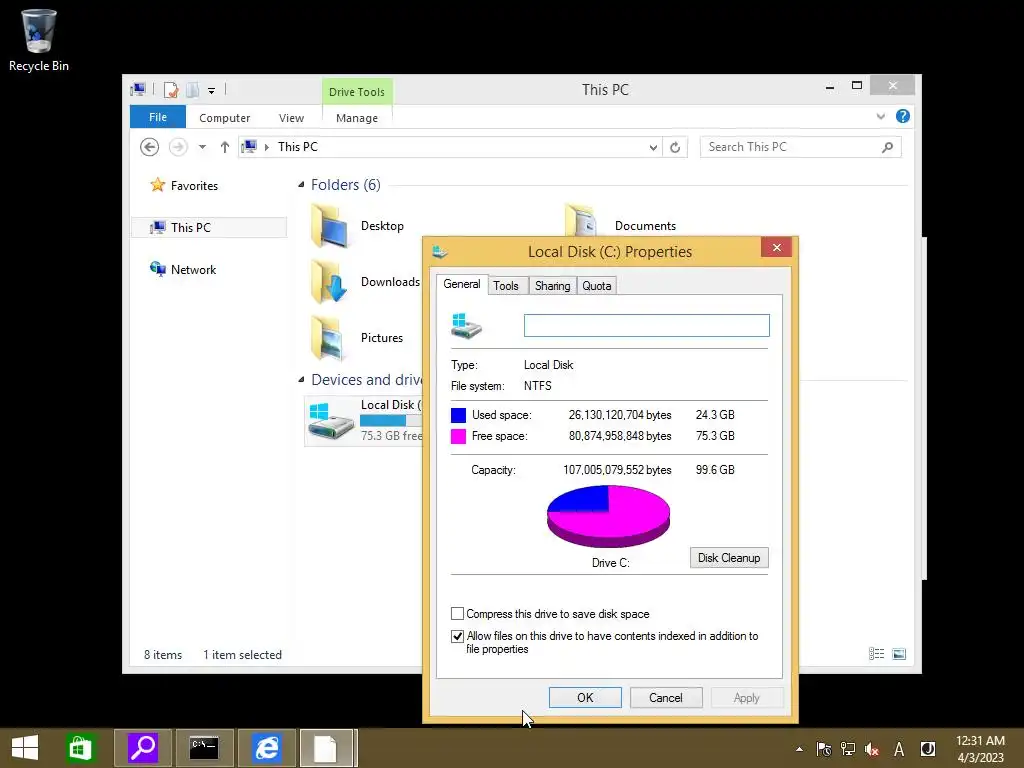1024x768 pixels.
Task: Switch to the View ribbon tab
Action: (291, 118)
